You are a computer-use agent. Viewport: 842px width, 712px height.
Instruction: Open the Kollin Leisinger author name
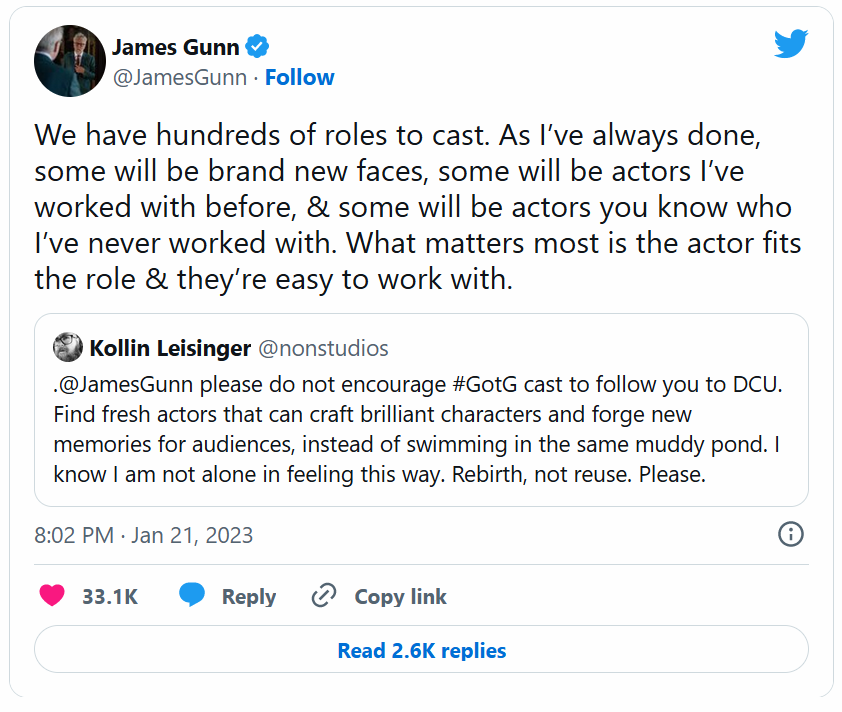169,348
